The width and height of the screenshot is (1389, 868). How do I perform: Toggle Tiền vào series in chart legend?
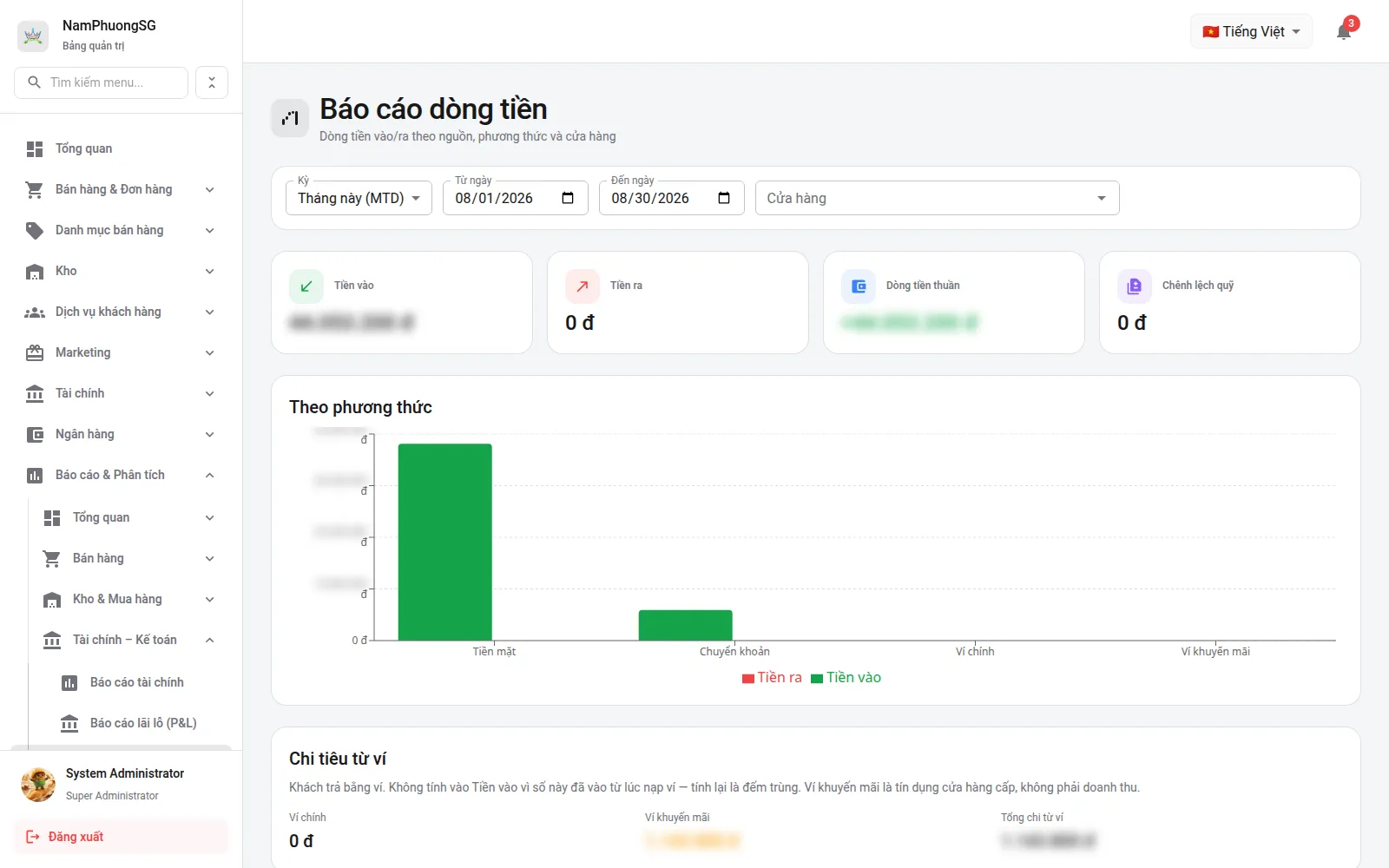[x=846, y=678]
